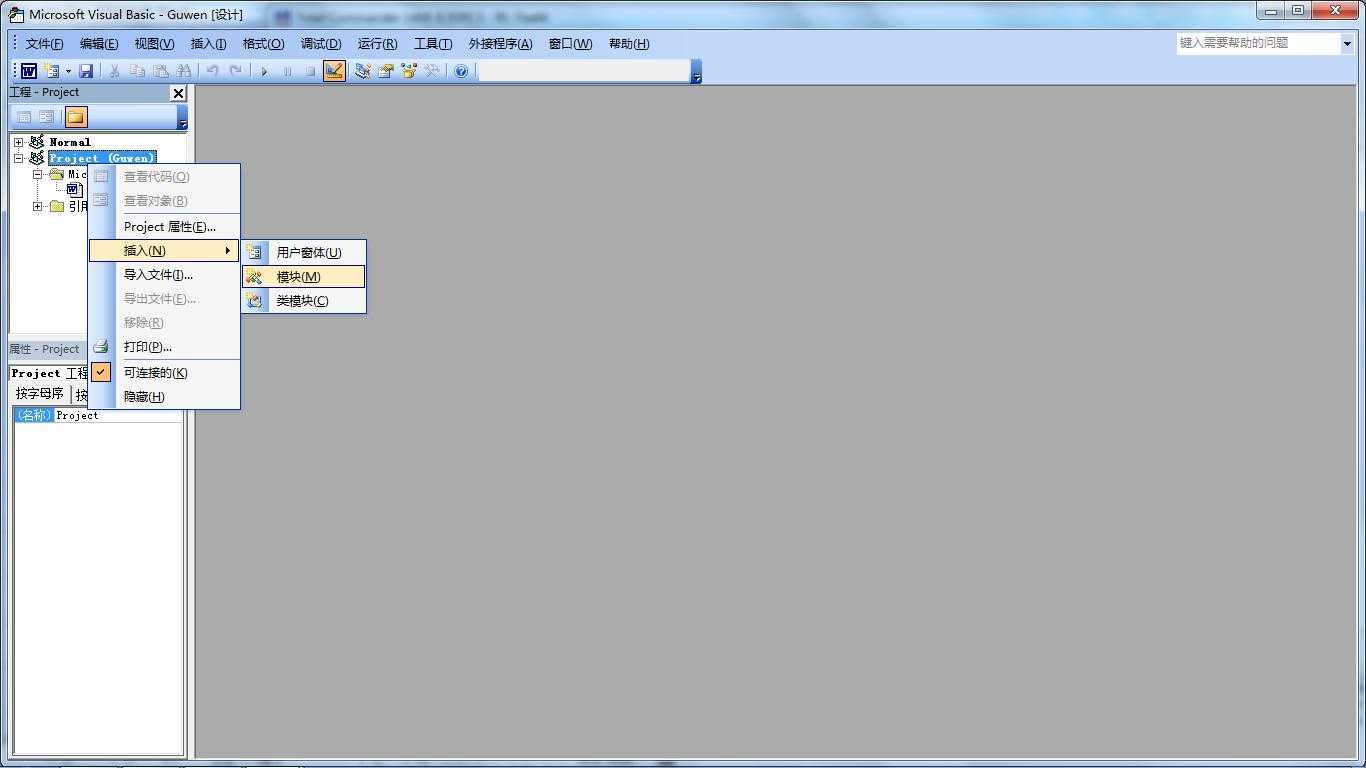
Task: Select 模块(M) in the submenu
Action: coord(304,277)
